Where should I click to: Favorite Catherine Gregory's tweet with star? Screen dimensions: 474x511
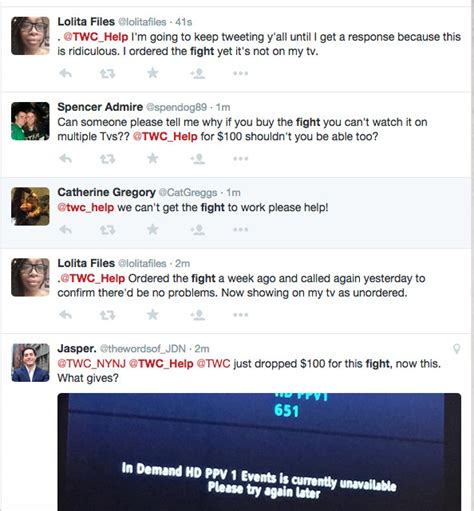[153, 229]
